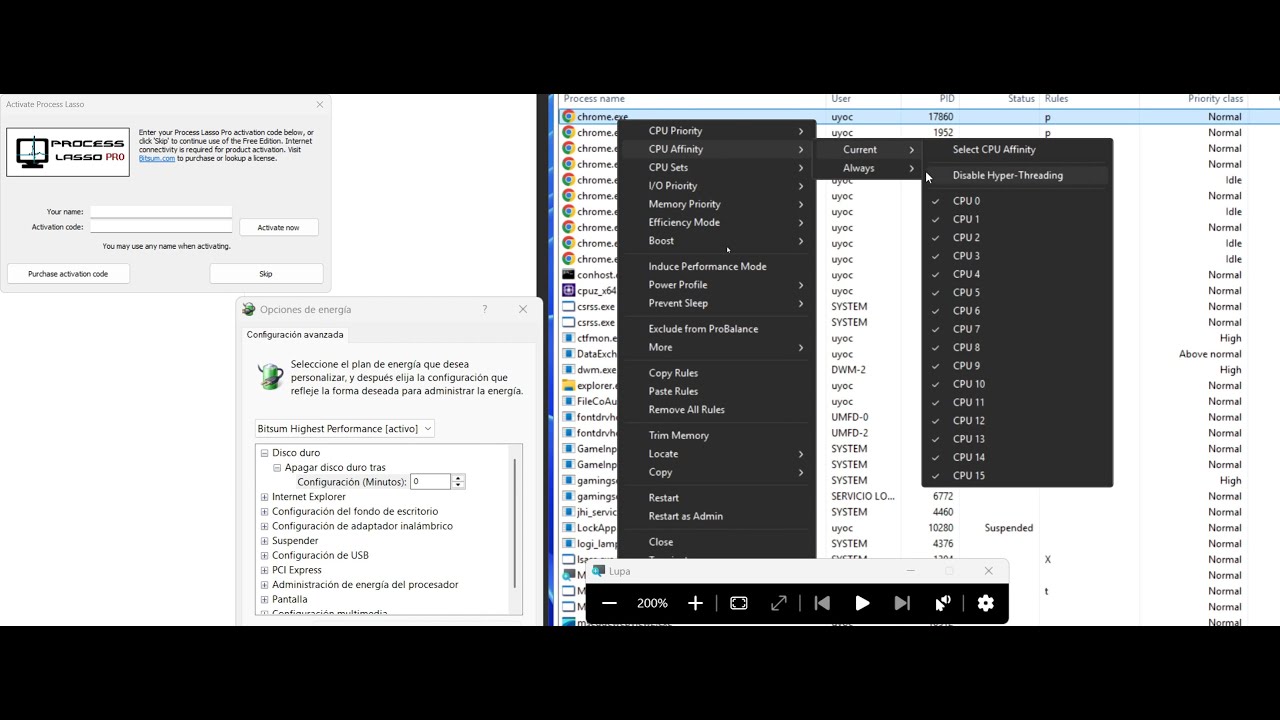Uncheck CPU 9 affinity
The height and width of the screenshot is (720, 1280).
(936, 366)
